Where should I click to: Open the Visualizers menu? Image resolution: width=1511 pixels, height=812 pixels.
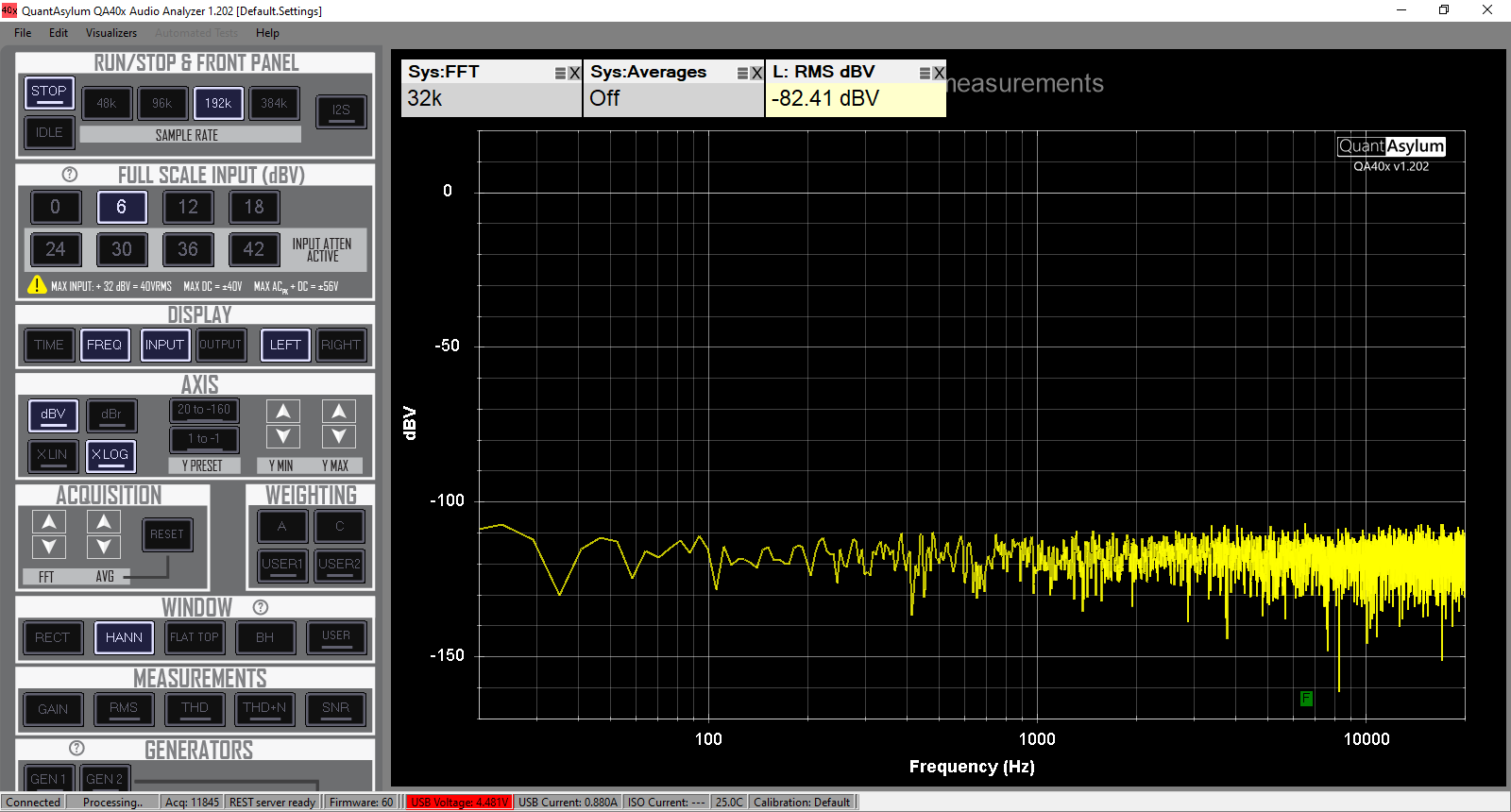point(111,33)
